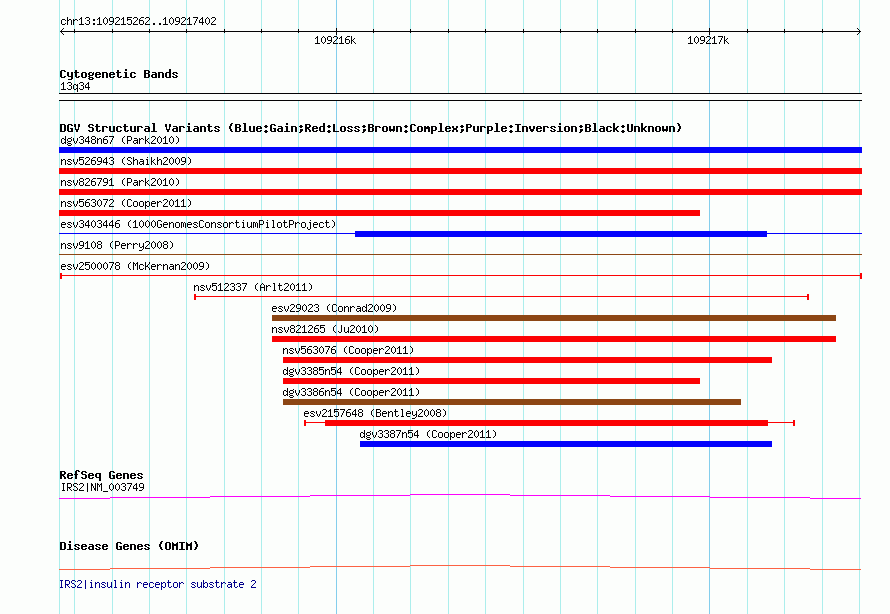Image resolution: width=890 pixels, height=614 pixels.
Task: Click the red bar under nsv563076
Action: (x=527, y=360)
